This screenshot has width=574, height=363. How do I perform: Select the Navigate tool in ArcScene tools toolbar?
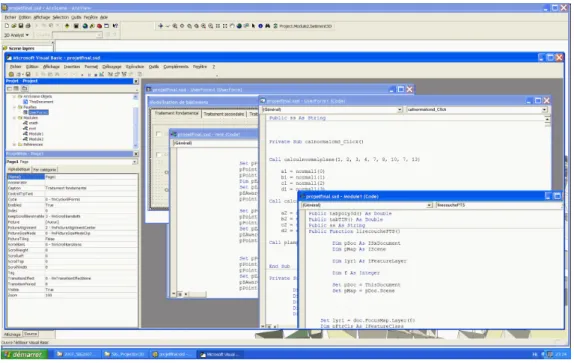click(160, 26)
